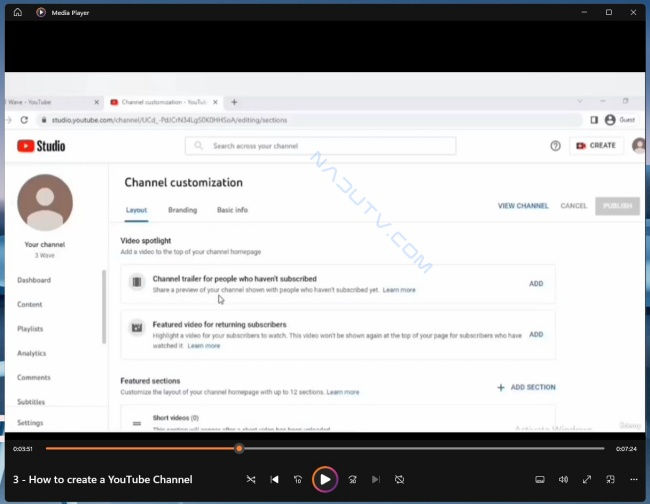Open the Help question mark icon
This screenshot has width=650, height=504.
click(x=555, y=146)
